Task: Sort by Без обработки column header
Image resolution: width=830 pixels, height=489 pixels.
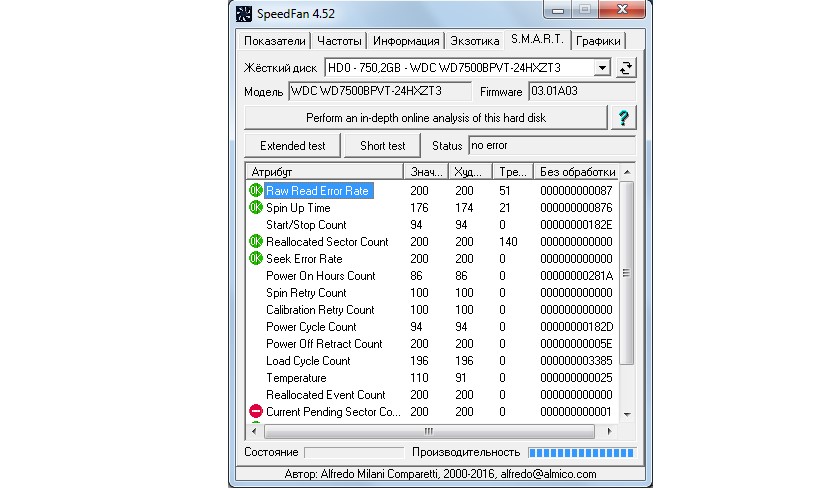Action: 576,171
